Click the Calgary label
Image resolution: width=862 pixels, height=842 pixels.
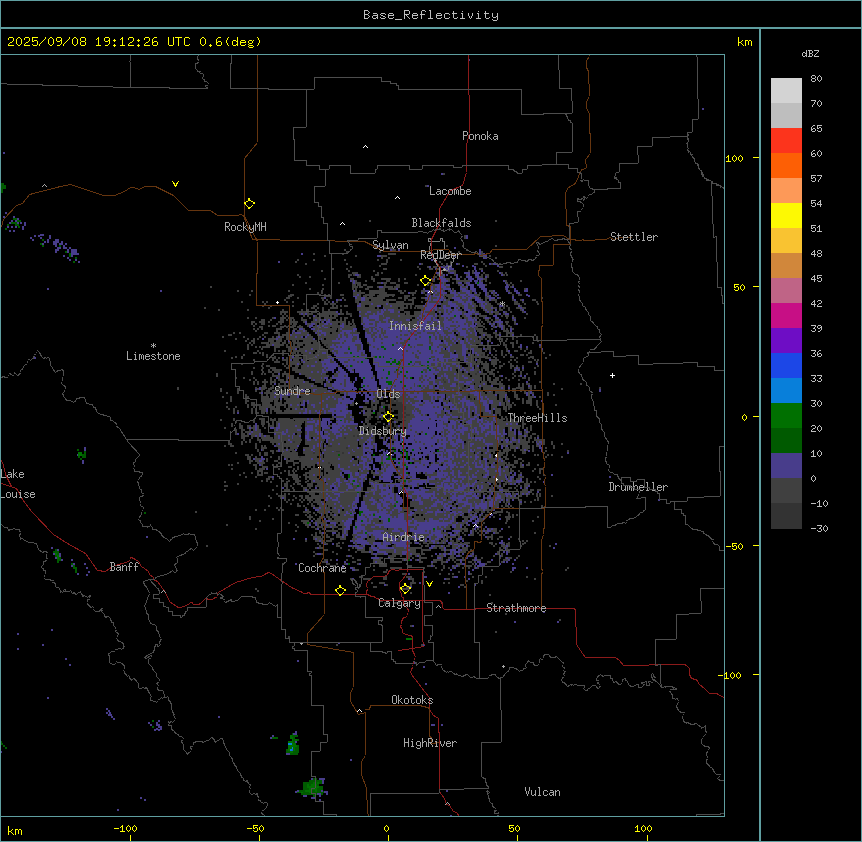(x=399, y=603)
